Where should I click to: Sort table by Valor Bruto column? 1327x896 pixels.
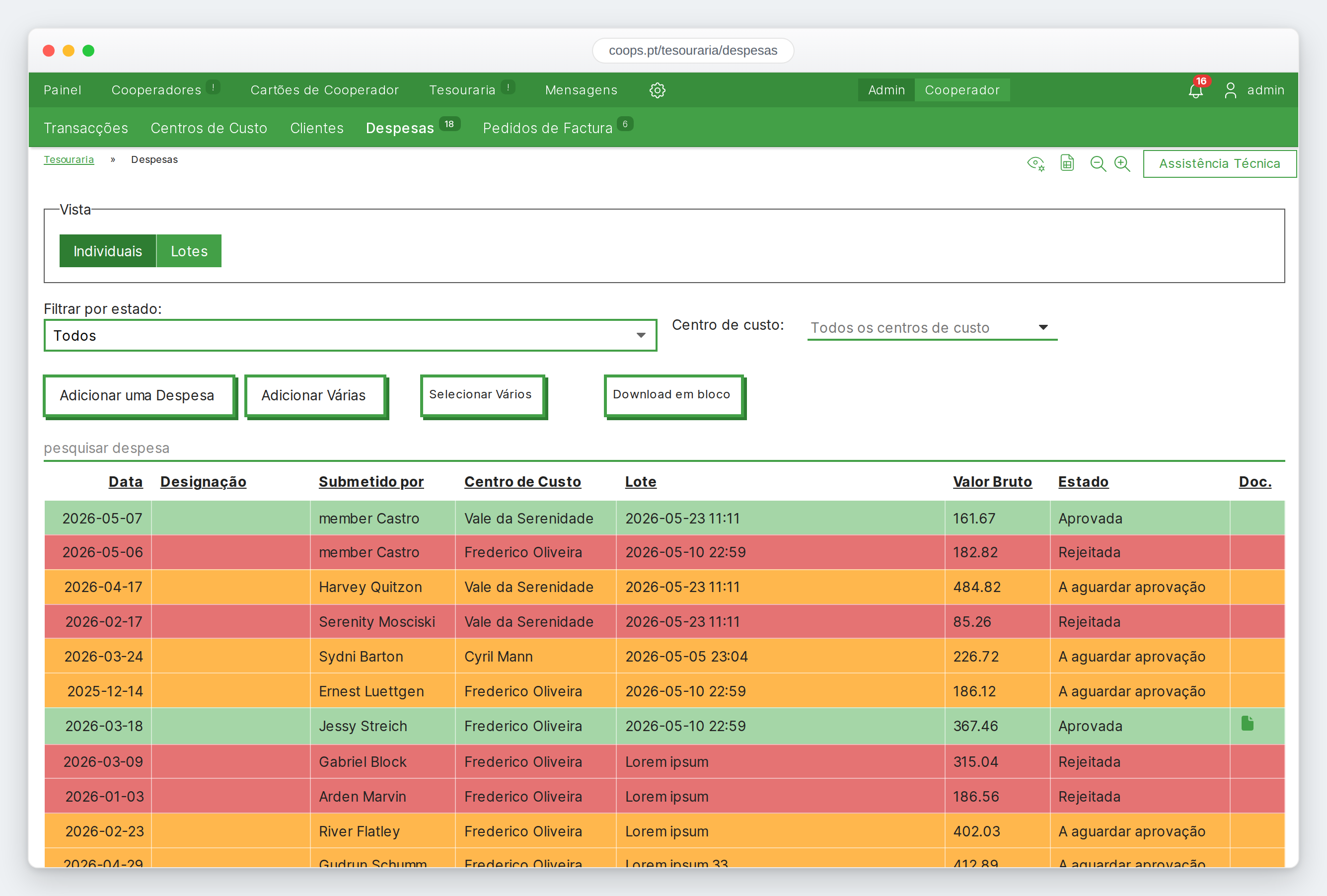(992, 482)
